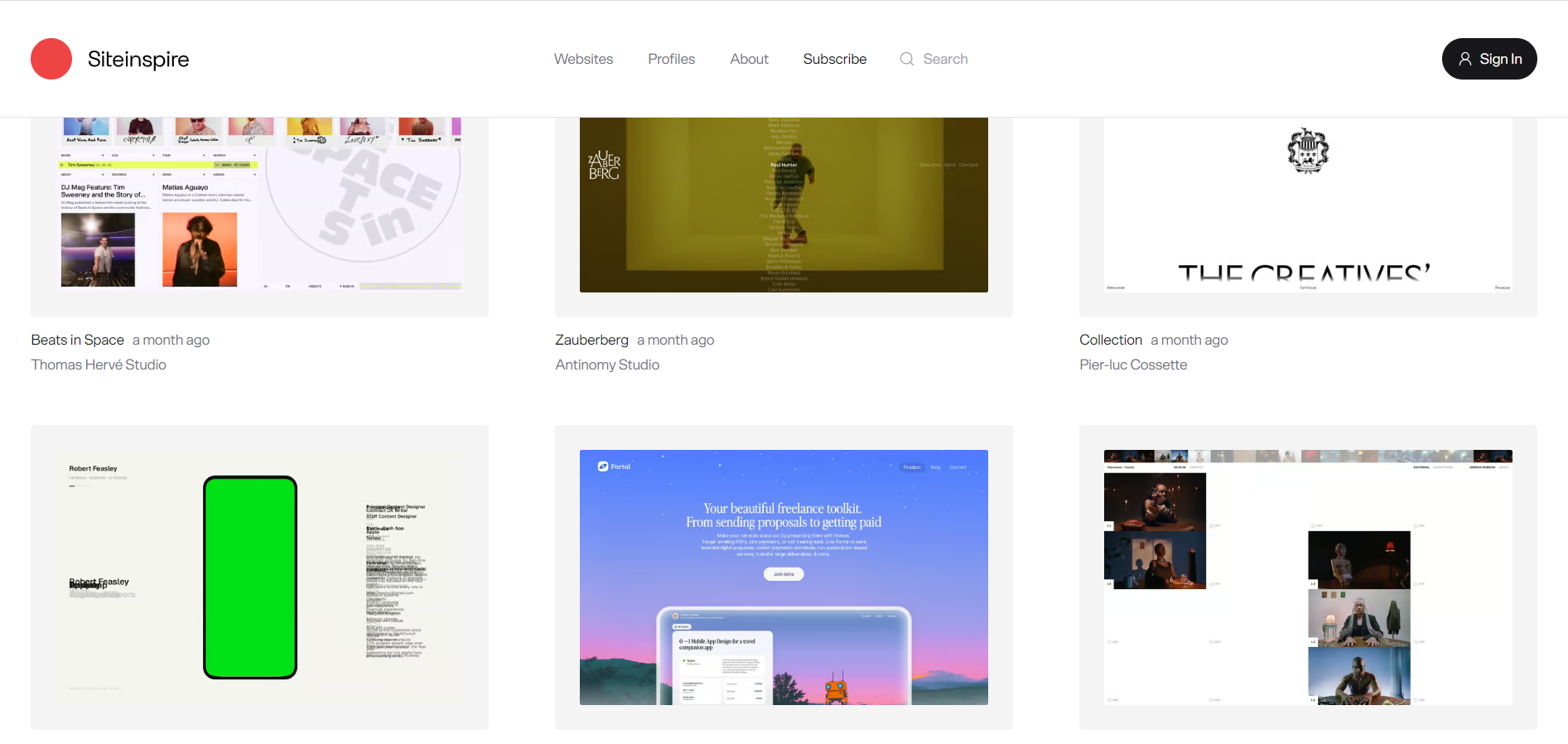Open the Collection title link
This screenshot has height=744, width=1568.
1111,340
